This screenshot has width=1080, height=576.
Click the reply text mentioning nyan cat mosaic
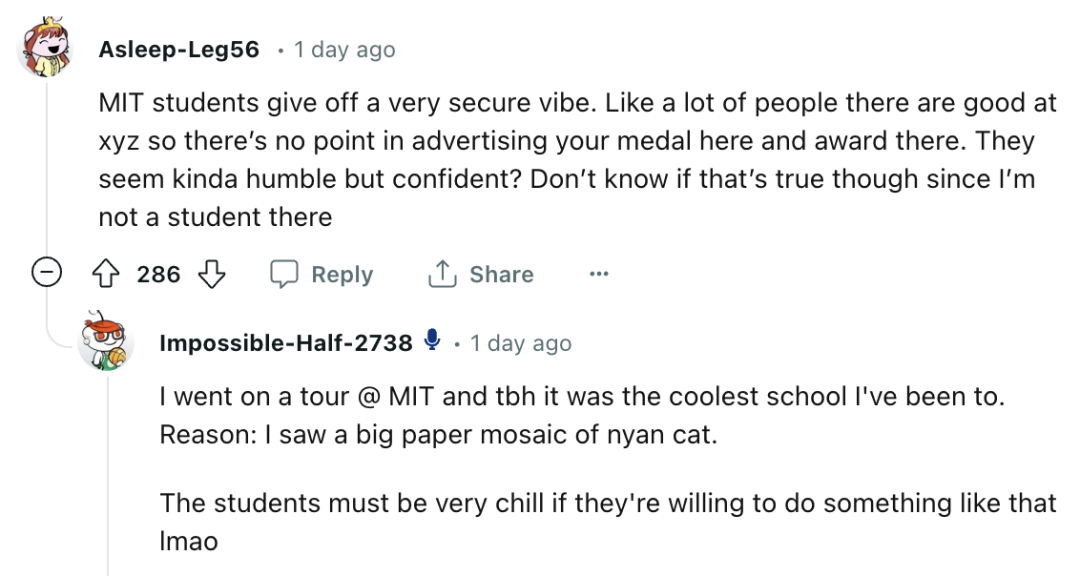[x=580, y=417]
